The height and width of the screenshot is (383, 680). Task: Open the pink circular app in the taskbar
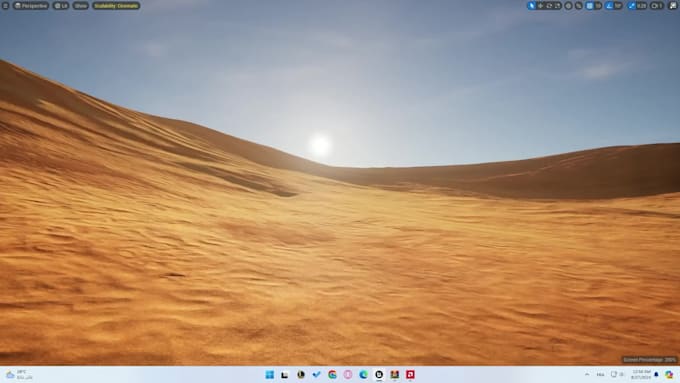tap(348, 375)
